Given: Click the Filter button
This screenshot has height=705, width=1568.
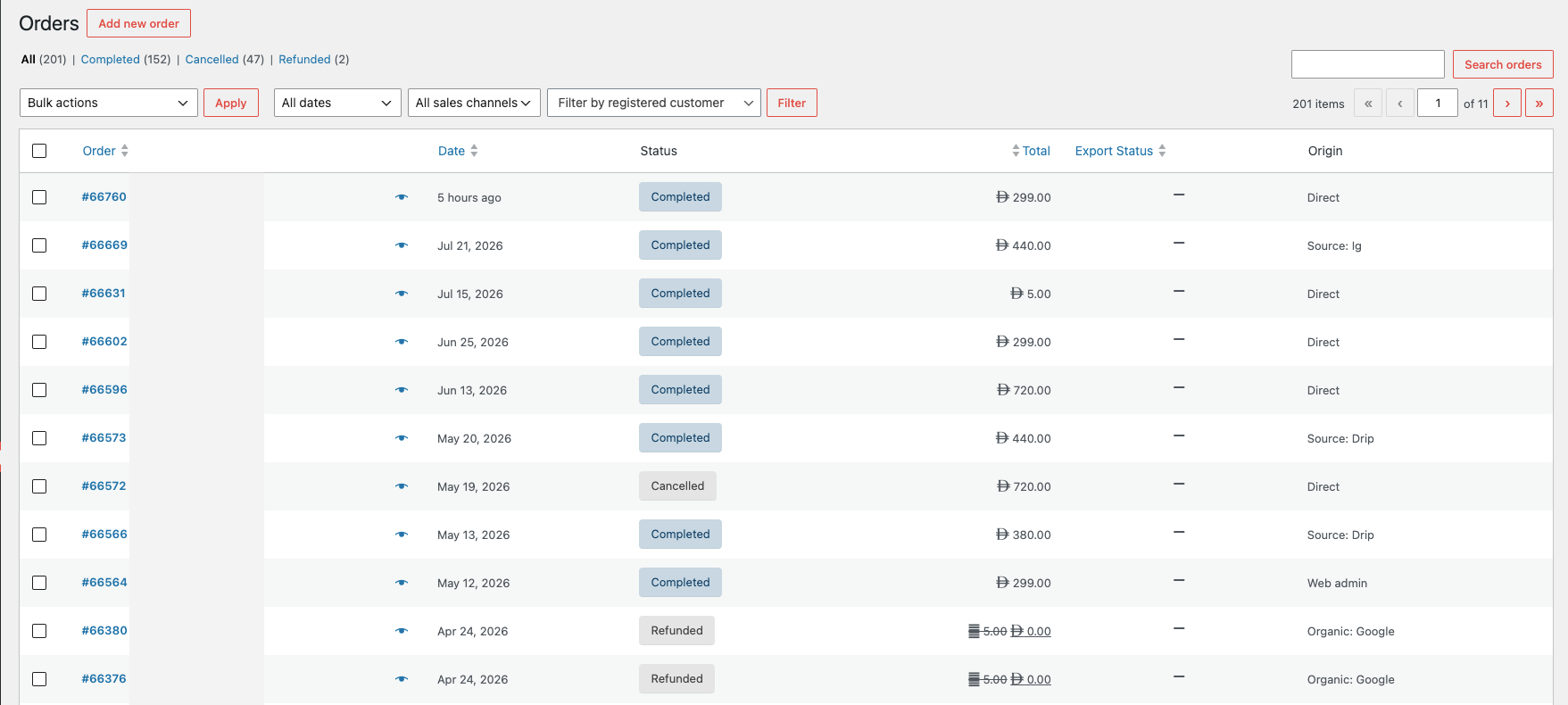Looking at the screenshot, I should pyautogui.click(x=792, y=103).
